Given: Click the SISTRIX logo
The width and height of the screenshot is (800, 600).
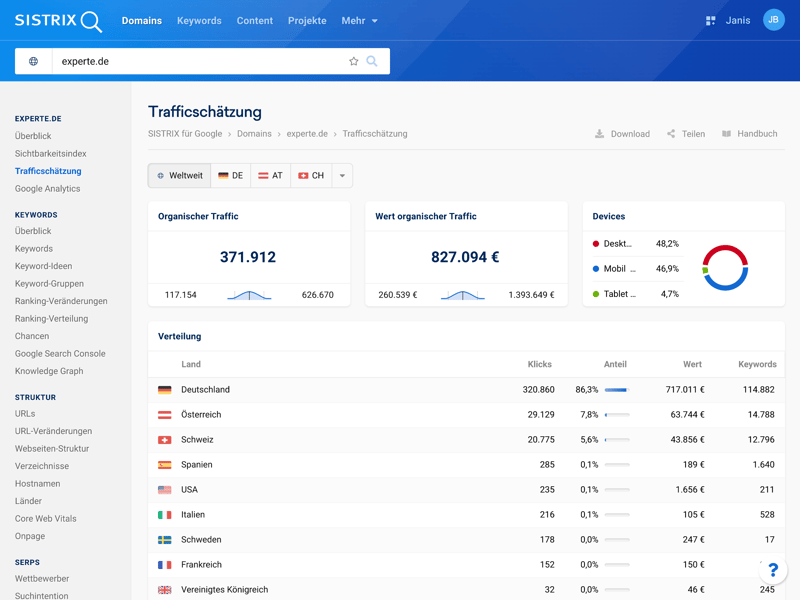Looking at the screenshot, I should pyautogui.click(x=58, y=21).
